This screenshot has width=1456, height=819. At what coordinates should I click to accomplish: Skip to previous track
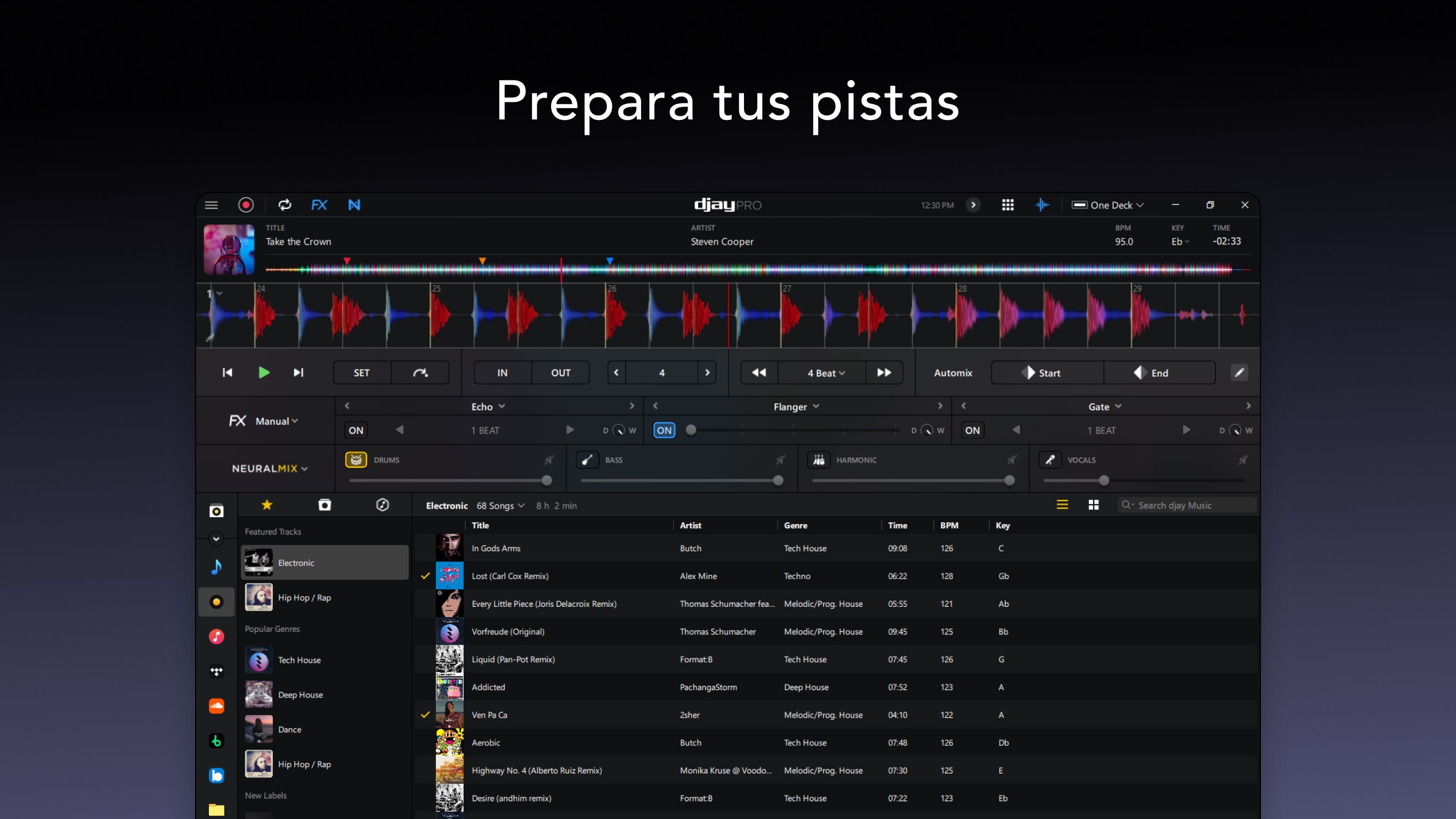tap(227, 372)
